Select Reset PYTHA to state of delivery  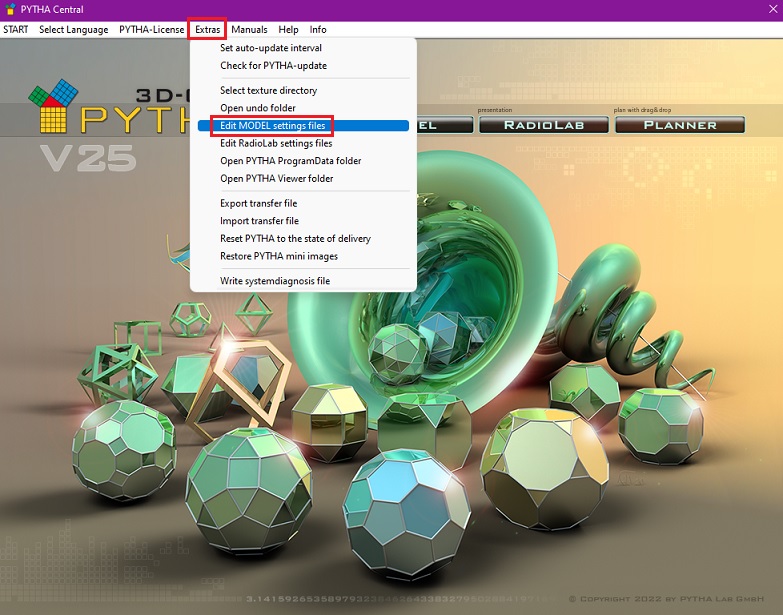[x=303, y=239]
